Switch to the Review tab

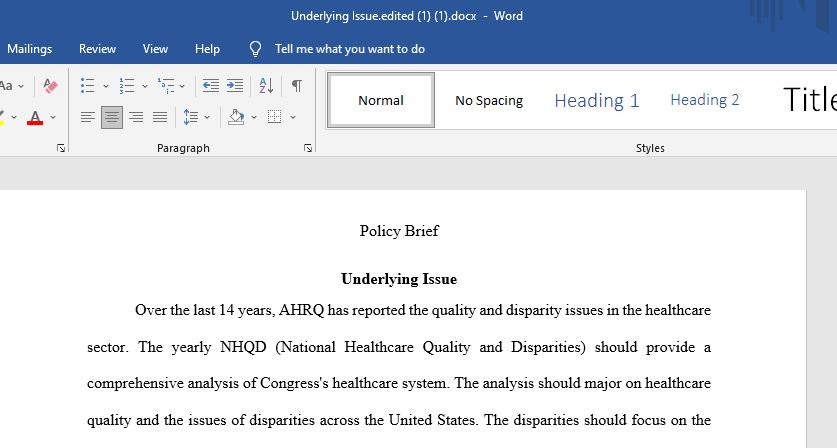coord(97,49)
